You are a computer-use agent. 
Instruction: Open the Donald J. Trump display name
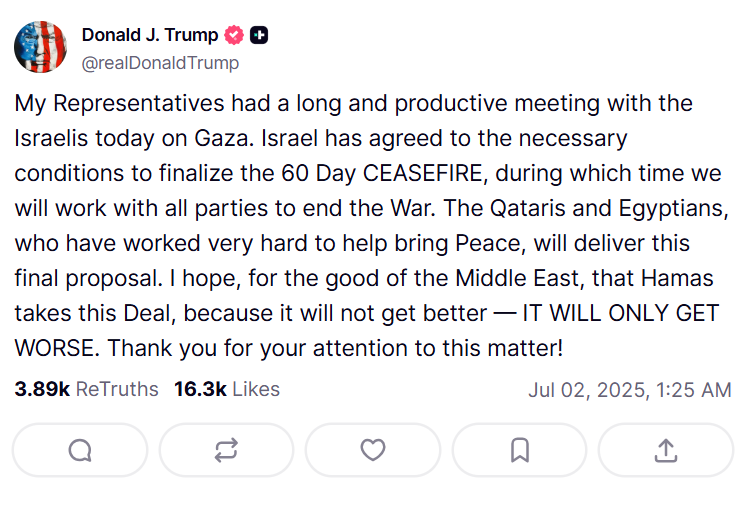(x=149, y=35)
